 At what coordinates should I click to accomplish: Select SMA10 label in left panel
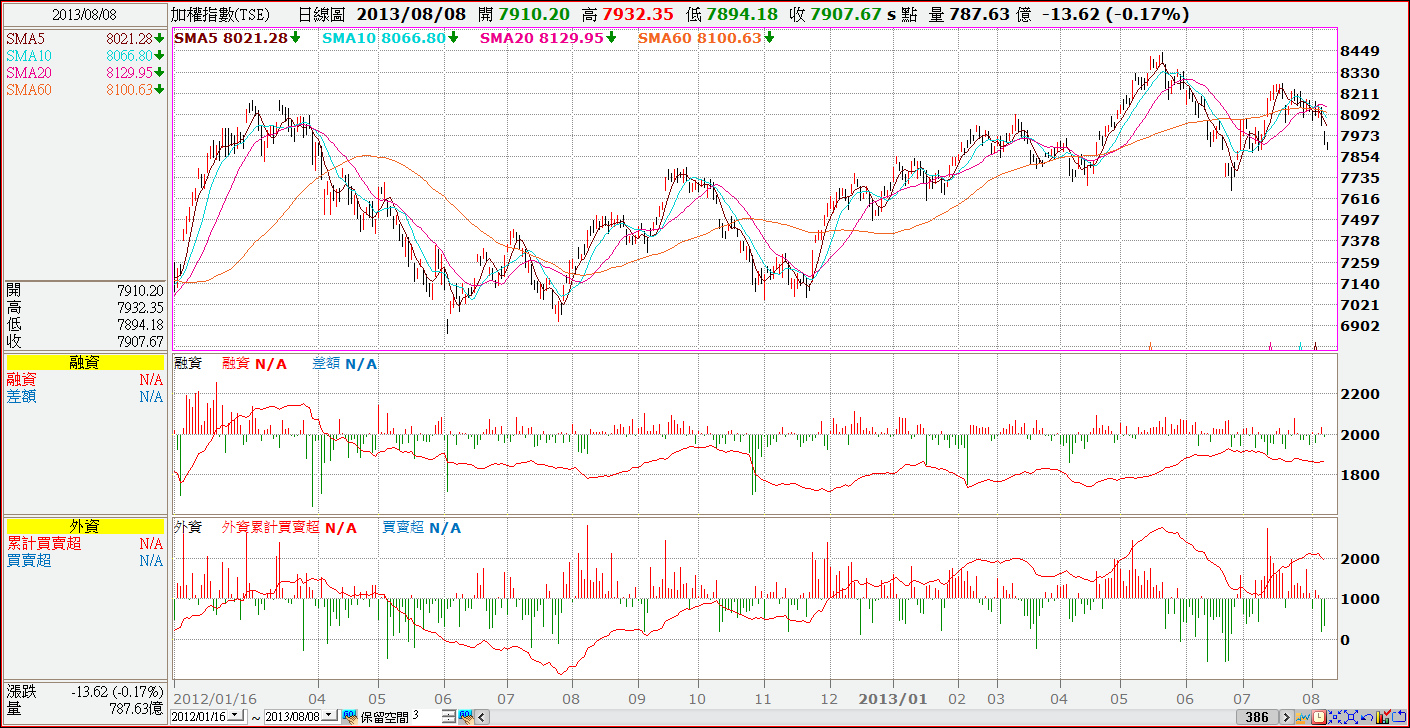pyautogui.click(x=27, y=56)
